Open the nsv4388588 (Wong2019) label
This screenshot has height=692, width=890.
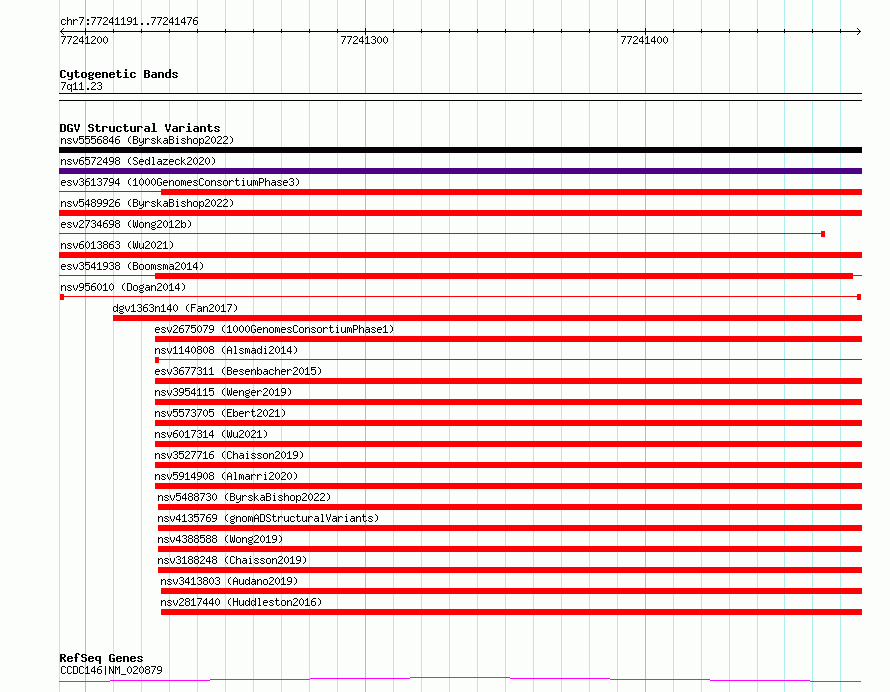click(x=220, y=539)
